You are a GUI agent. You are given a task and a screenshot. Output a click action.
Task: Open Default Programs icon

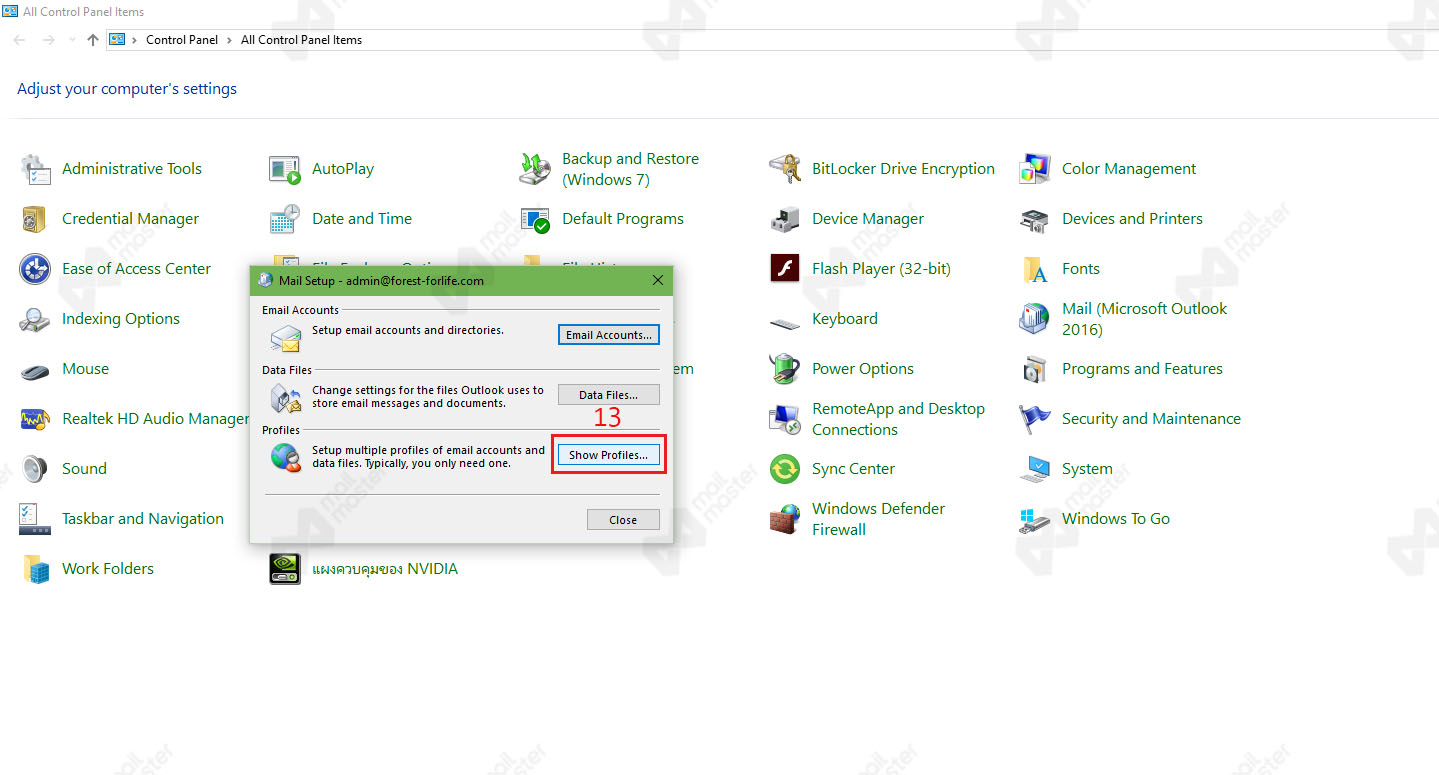click(535, 219)
